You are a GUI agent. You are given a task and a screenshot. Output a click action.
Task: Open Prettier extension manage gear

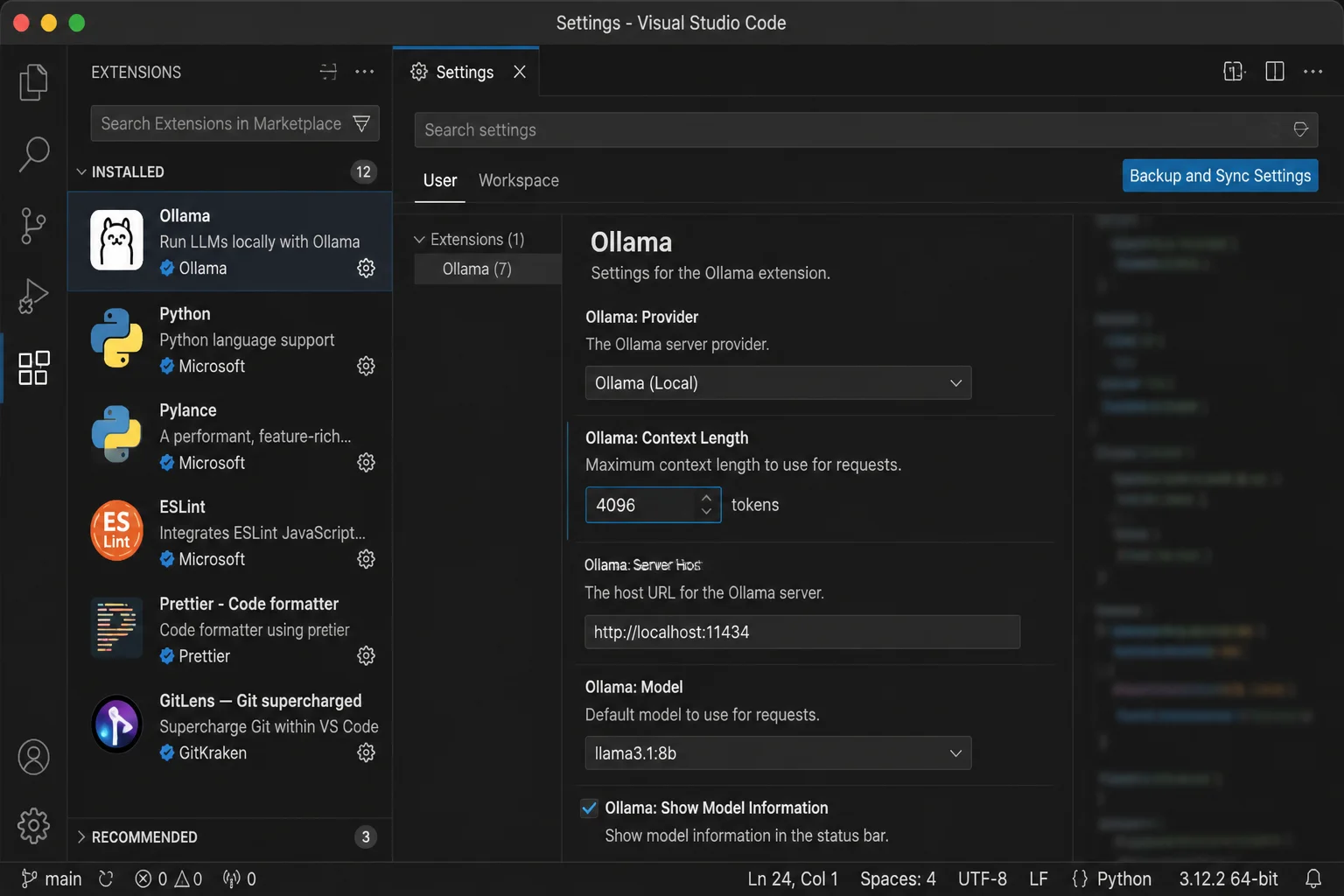click(366, 655)
